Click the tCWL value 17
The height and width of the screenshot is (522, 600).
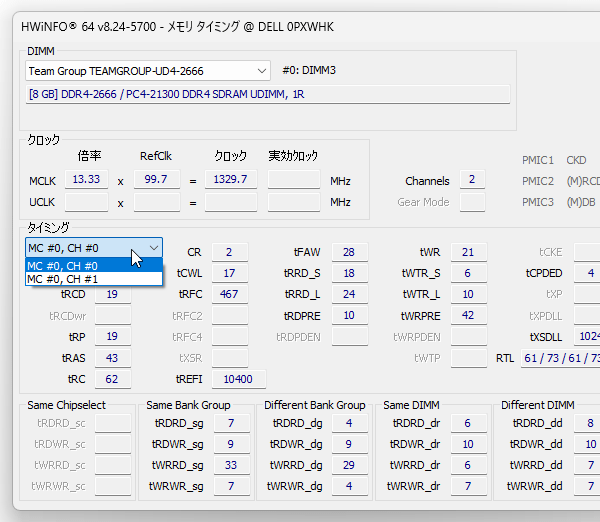230,273
